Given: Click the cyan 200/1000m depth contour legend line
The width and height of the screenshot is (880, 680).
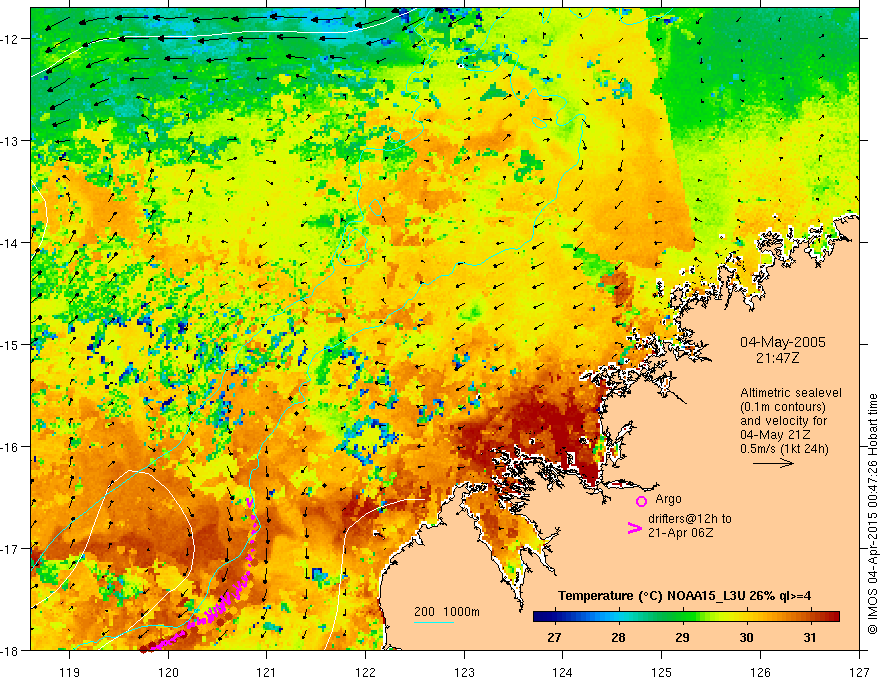Looking at the screenshot, I should point(434,622).
